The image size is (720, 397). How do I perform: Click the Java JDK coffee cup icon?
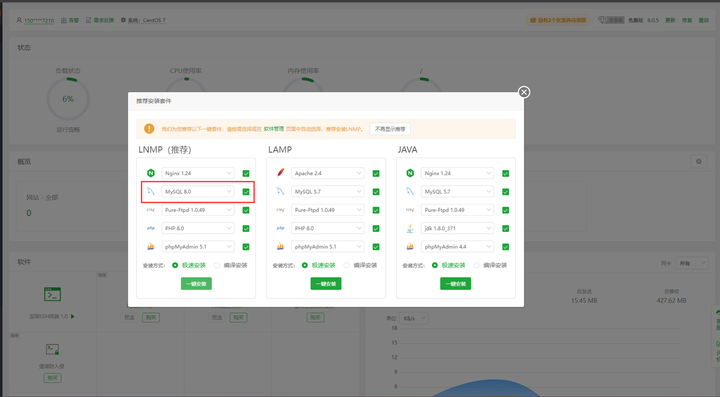[x=410, y=228]
